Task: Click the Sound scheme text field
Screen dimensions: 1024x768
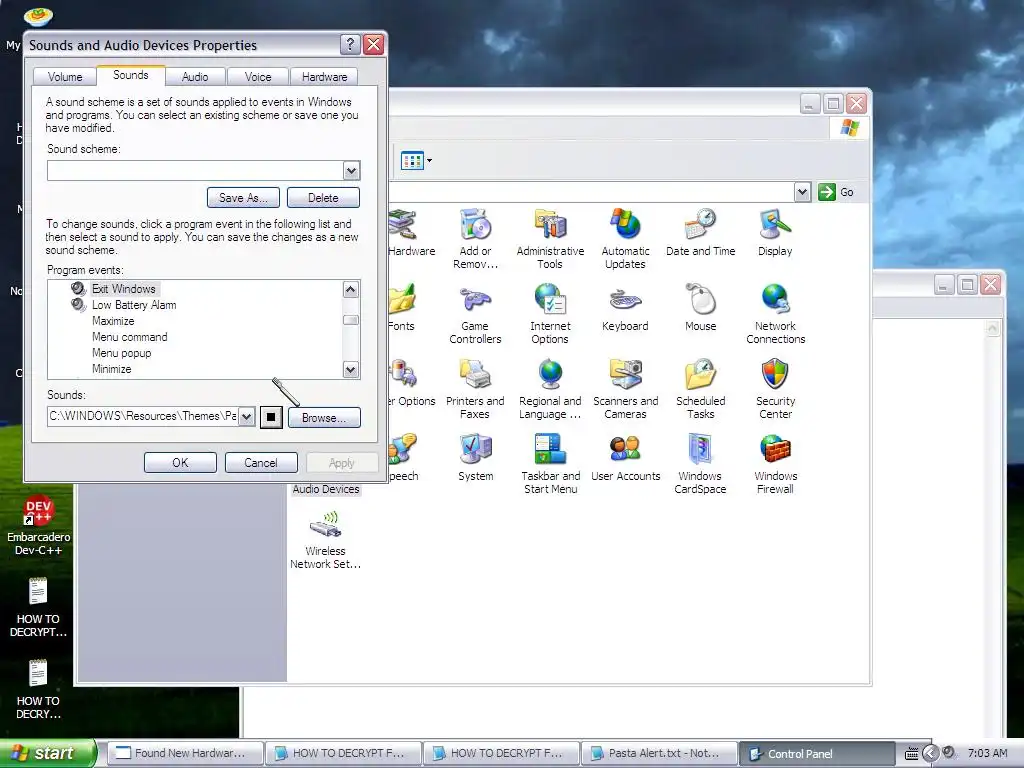Action: 195,171
